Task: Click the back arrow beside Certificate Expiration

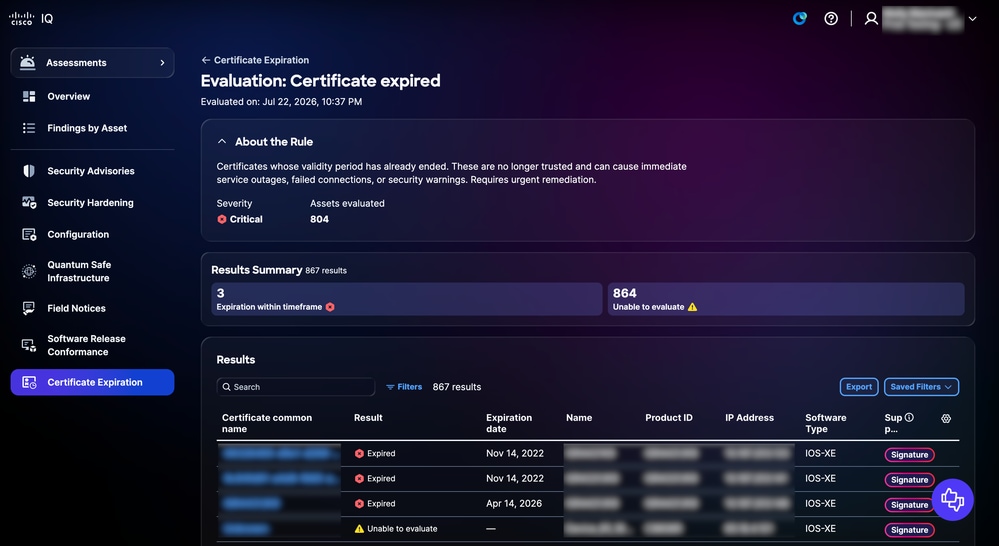Action: coord(205,60)
